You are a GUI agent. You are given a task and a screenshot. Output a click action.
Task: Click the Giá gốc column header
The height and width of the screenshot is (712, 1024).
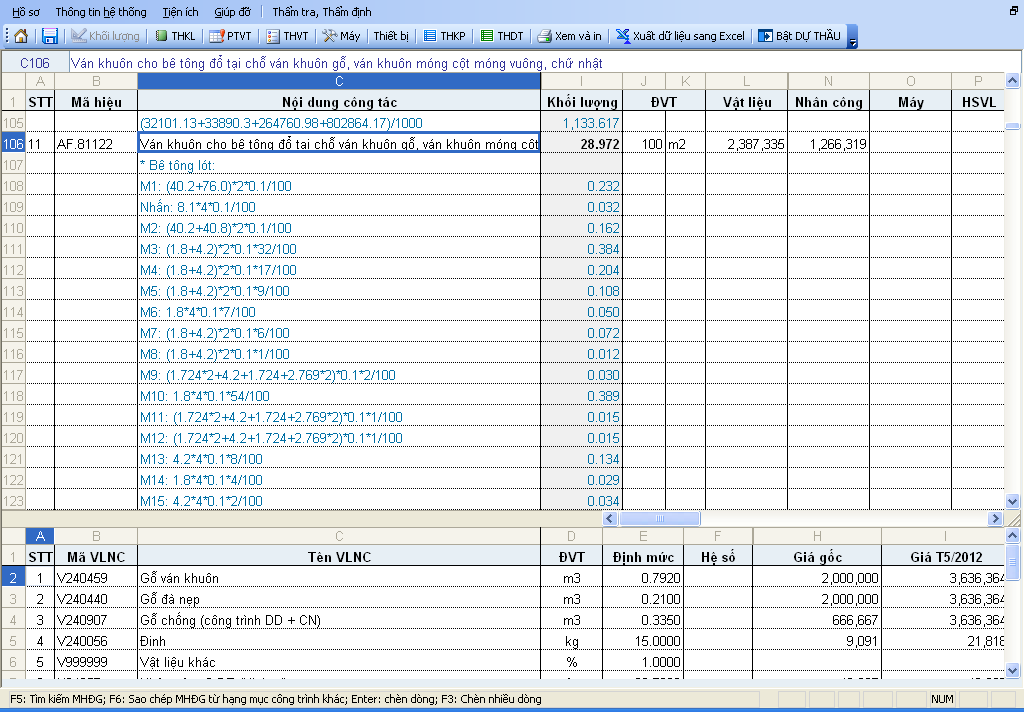click(x=817, y=557)
